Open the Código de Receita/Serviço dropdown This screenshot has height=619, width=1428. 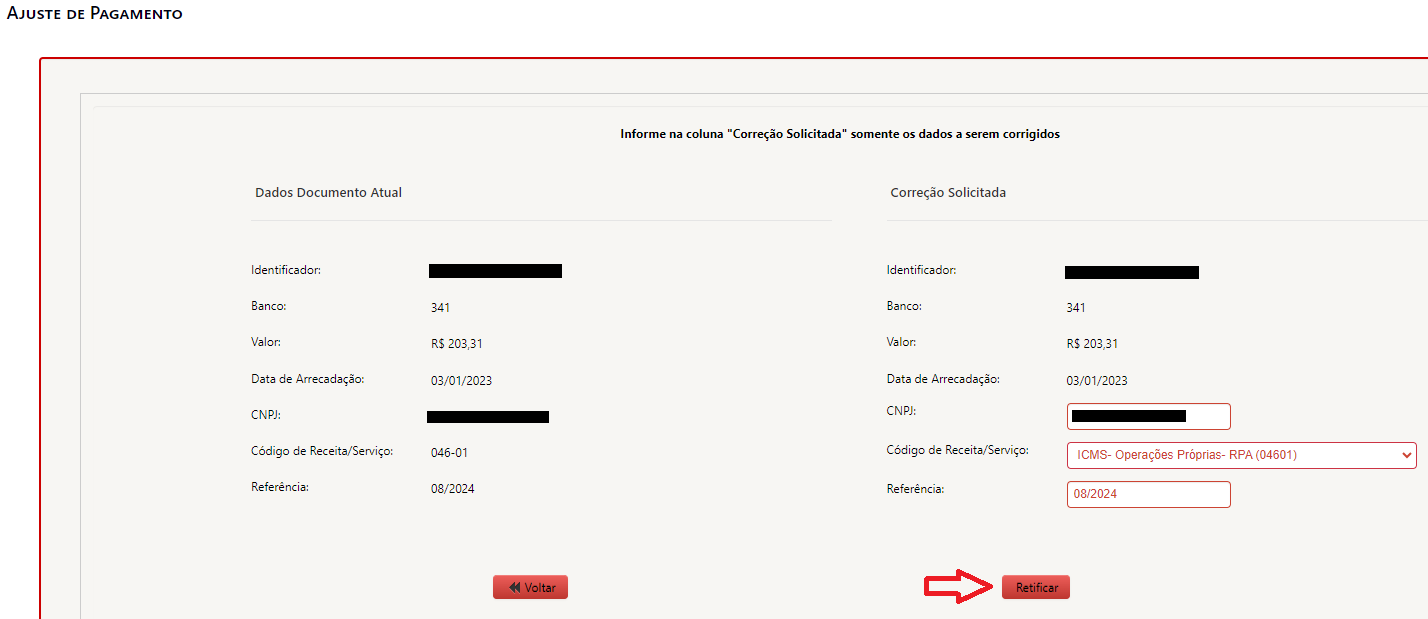pyautogui.click(x=1240, y=455)
